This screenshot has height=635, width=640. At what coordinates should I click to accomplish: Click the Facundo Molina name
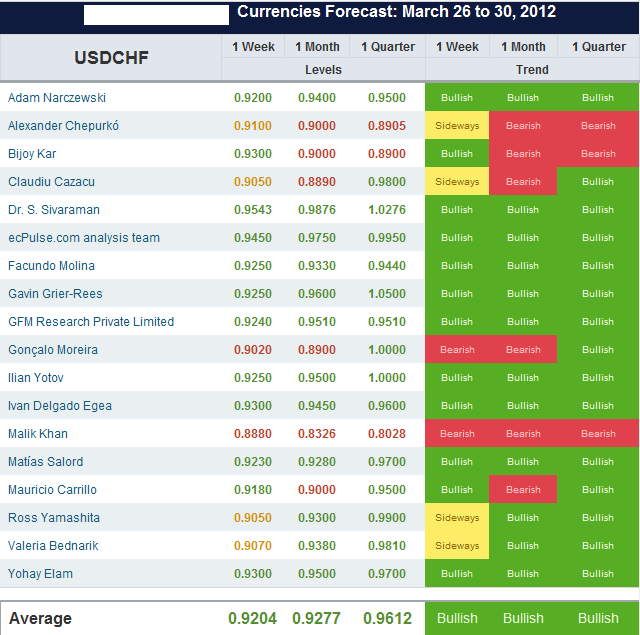point(51,266)
